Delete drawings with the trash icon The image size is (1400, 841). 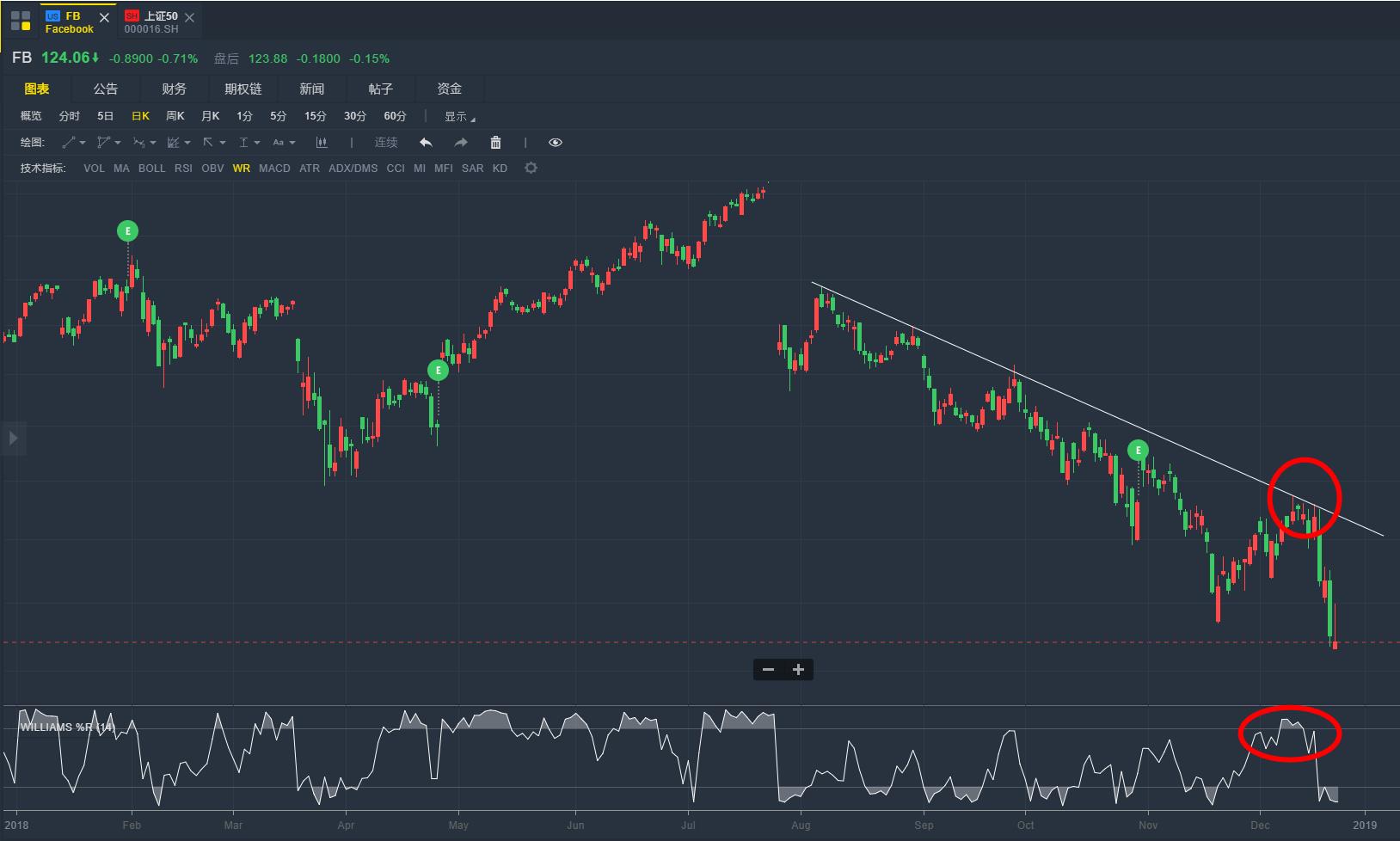495,143
